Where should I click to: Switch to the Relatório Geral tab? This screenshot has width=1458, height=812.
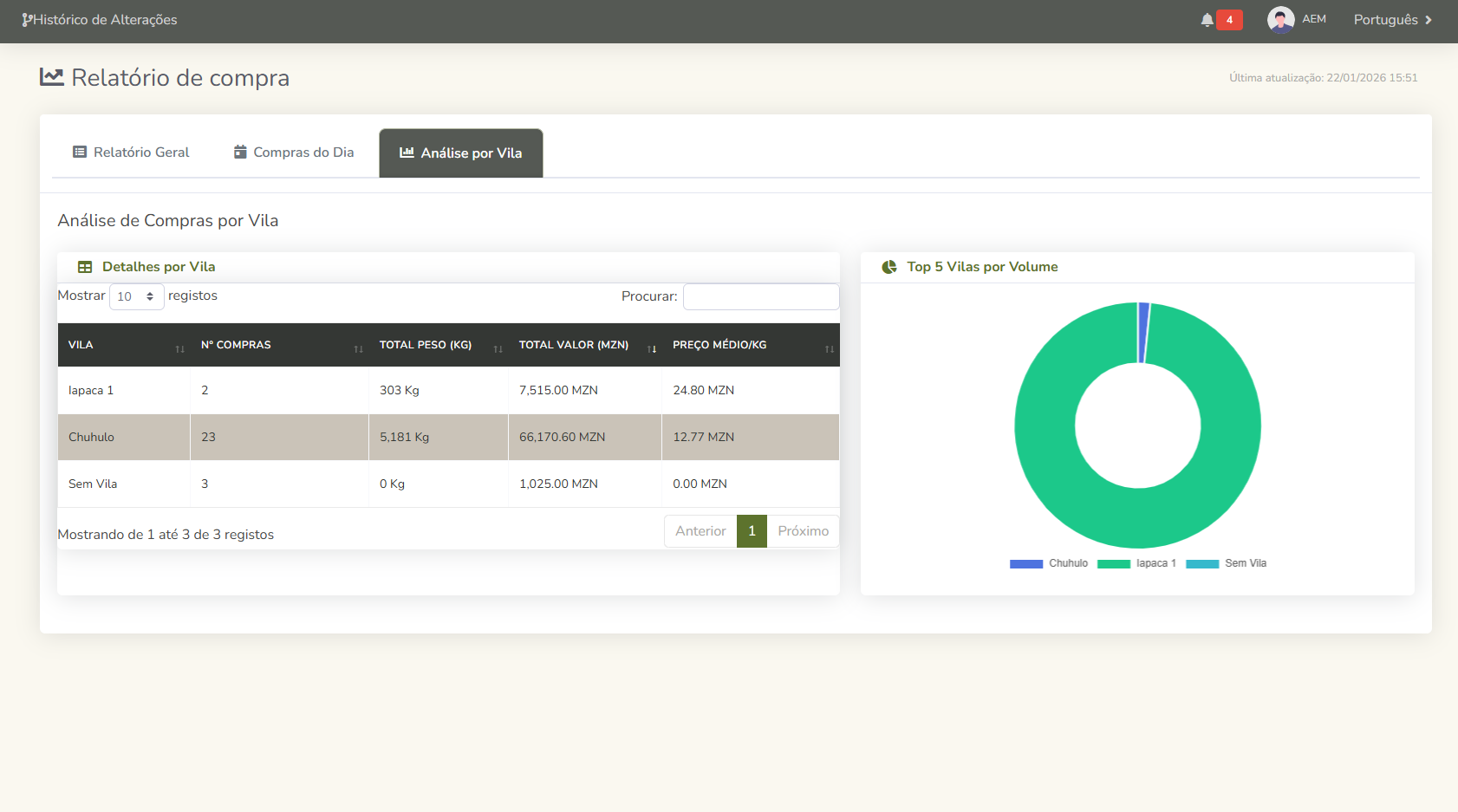point(131,153)
